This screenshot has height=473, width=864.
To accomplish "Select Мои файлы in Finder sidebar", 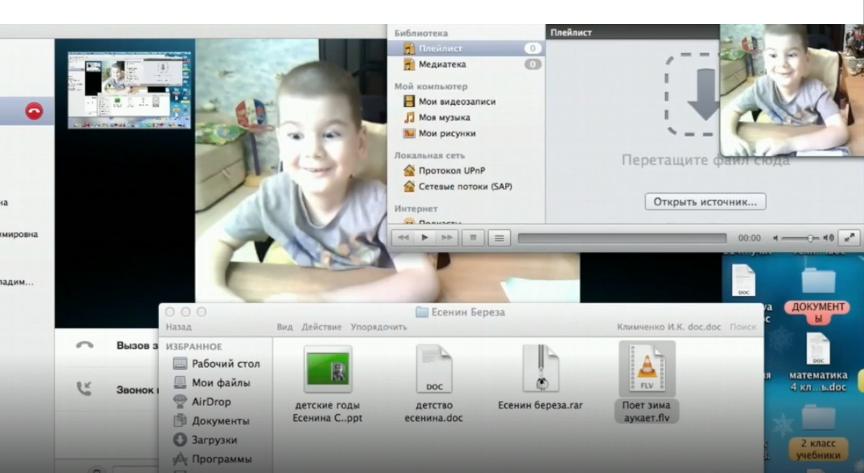I will [x=212, y=383].
